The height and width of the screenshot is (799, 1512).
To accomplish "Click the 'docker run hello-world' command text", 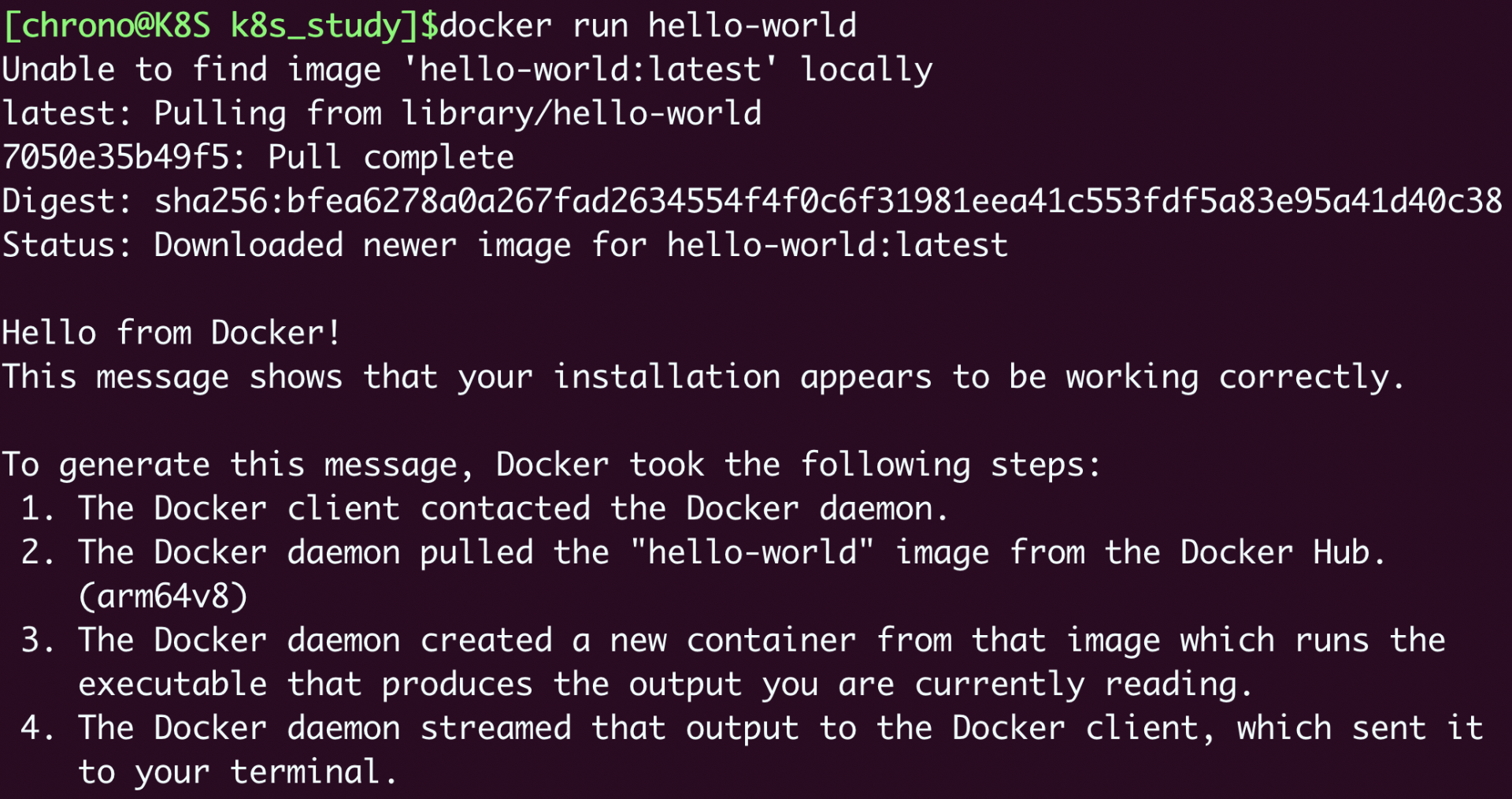I will tap(648, 26).
